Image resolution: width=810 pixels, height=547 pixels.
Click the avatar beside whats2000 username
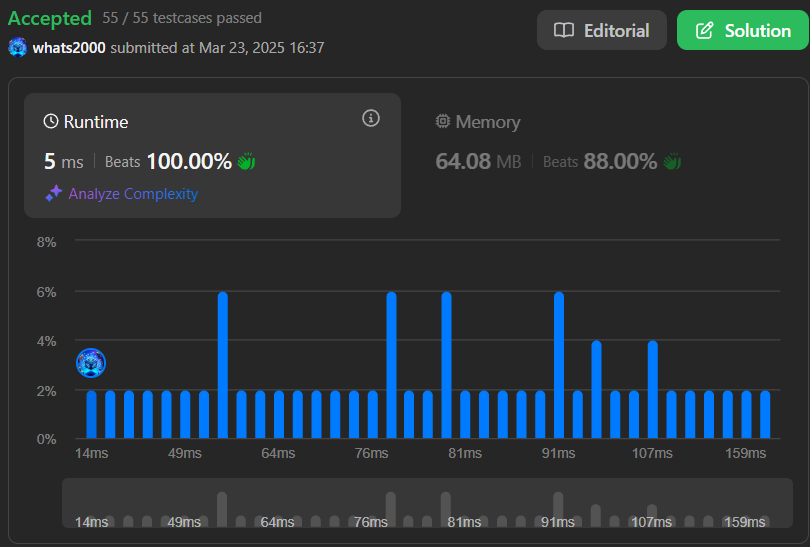[x=18, y=48]
